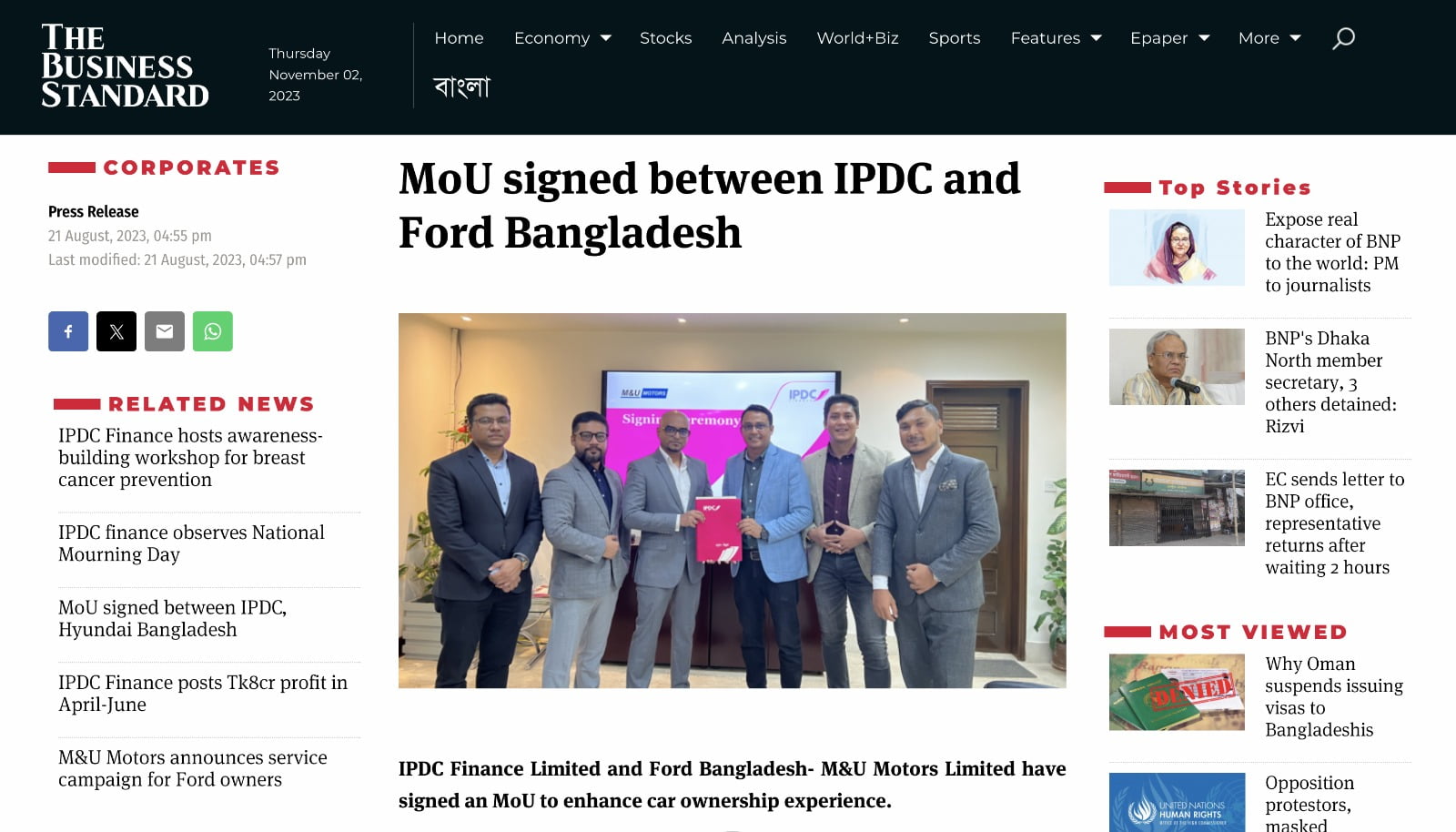1456x832 pixels.
Task: Share article on Facebook
Action: tap(68, 331)
